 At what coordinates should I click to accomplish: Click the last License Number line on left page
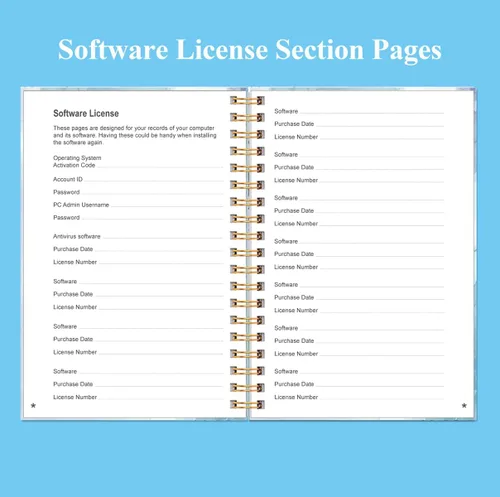point(138,397)
